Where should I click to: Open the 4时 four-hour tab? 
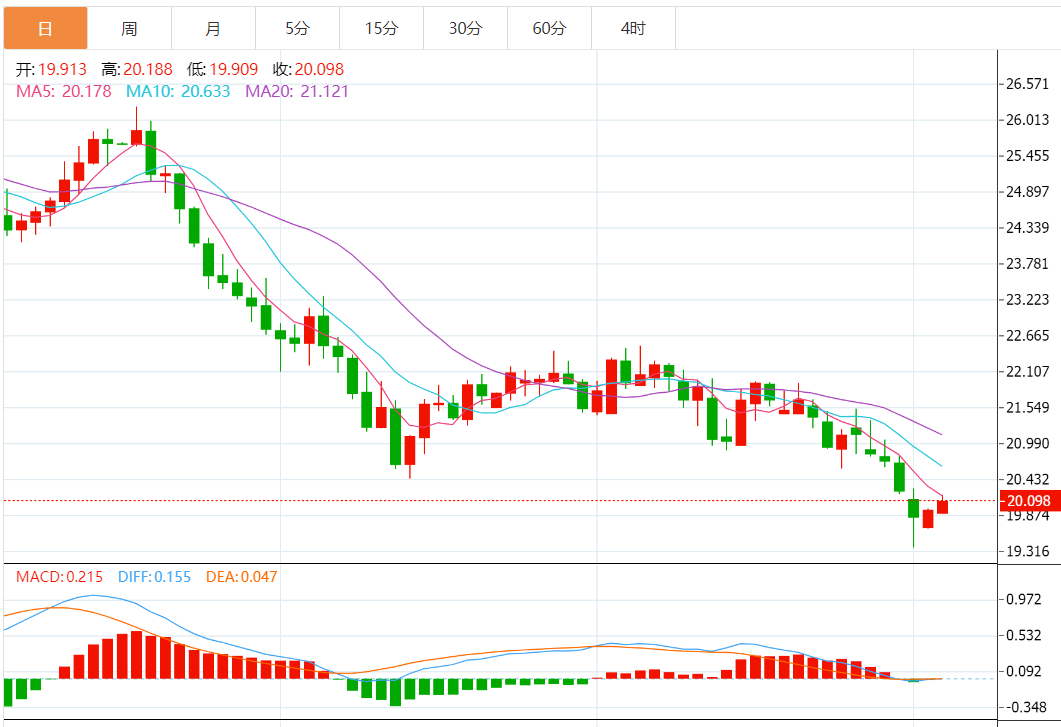tap(633, 28)
